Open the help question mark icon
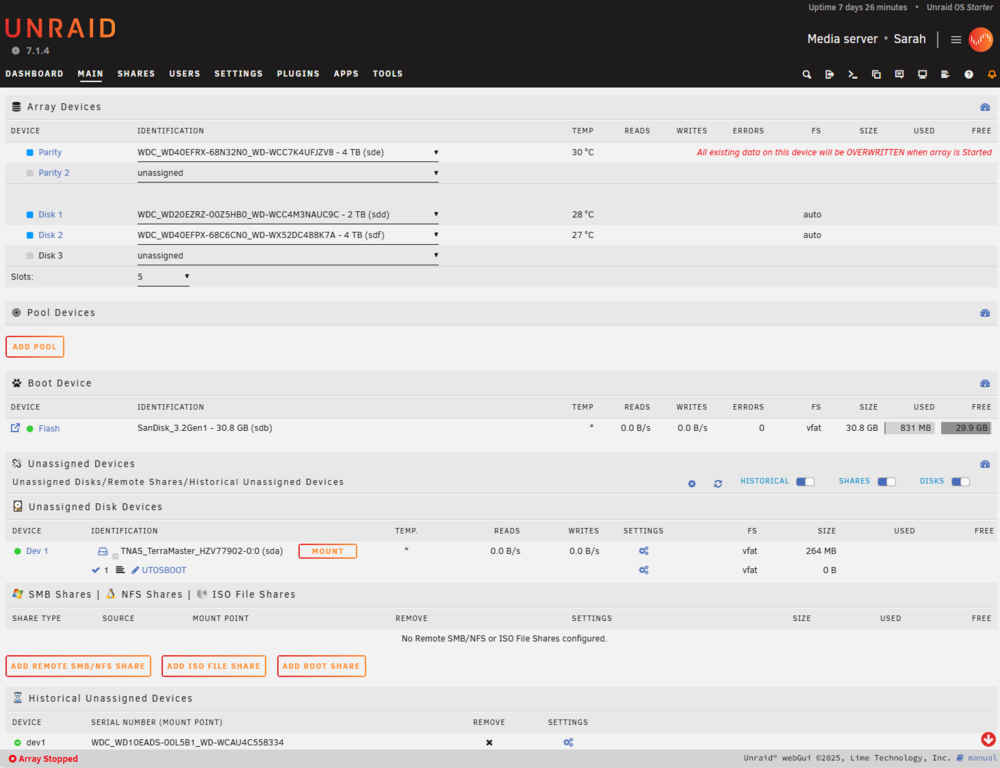Screen dimensions: 1000x768 tap(969, 75)
